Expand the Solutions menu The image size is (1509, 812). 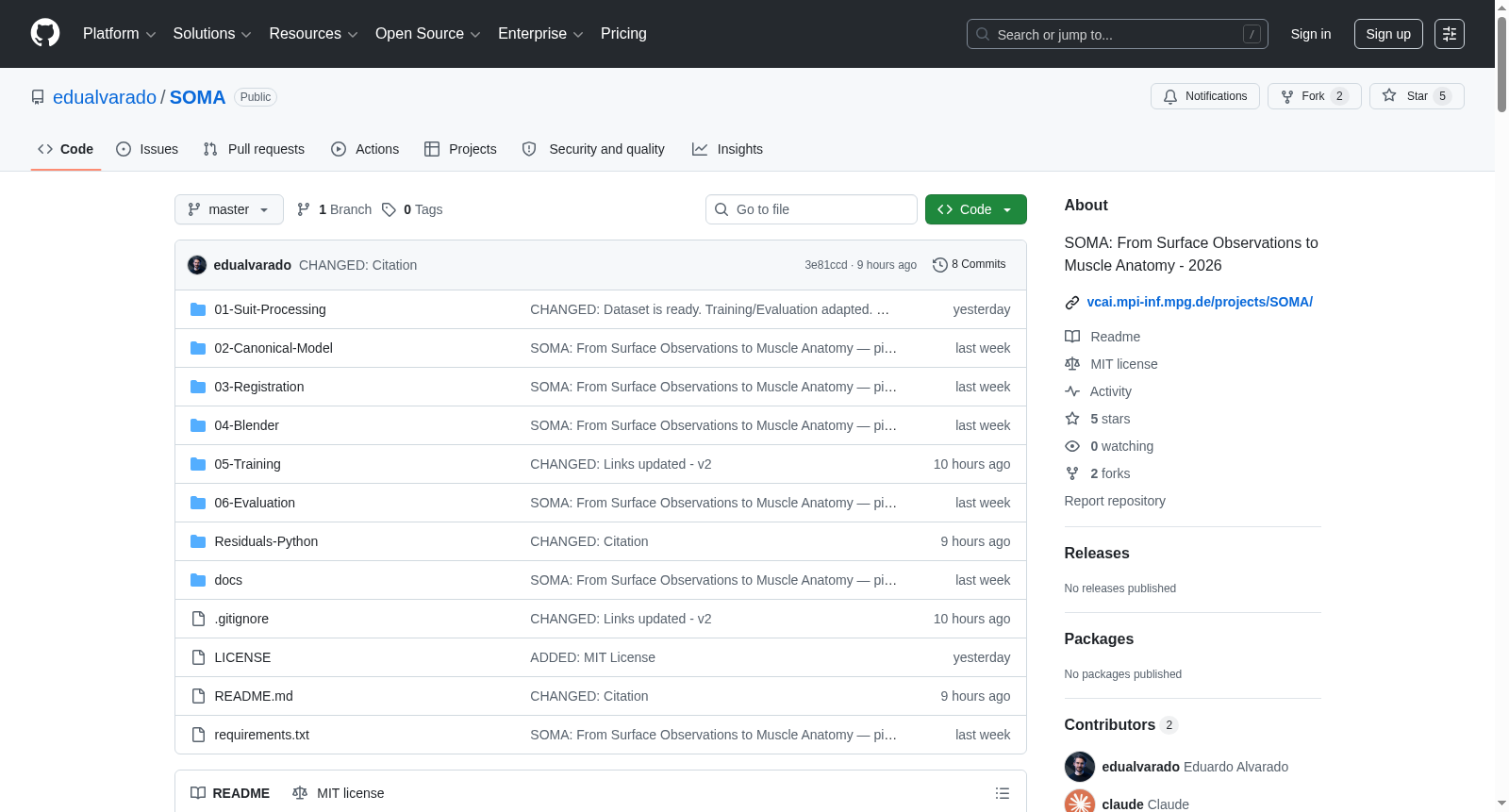(212, 34)
